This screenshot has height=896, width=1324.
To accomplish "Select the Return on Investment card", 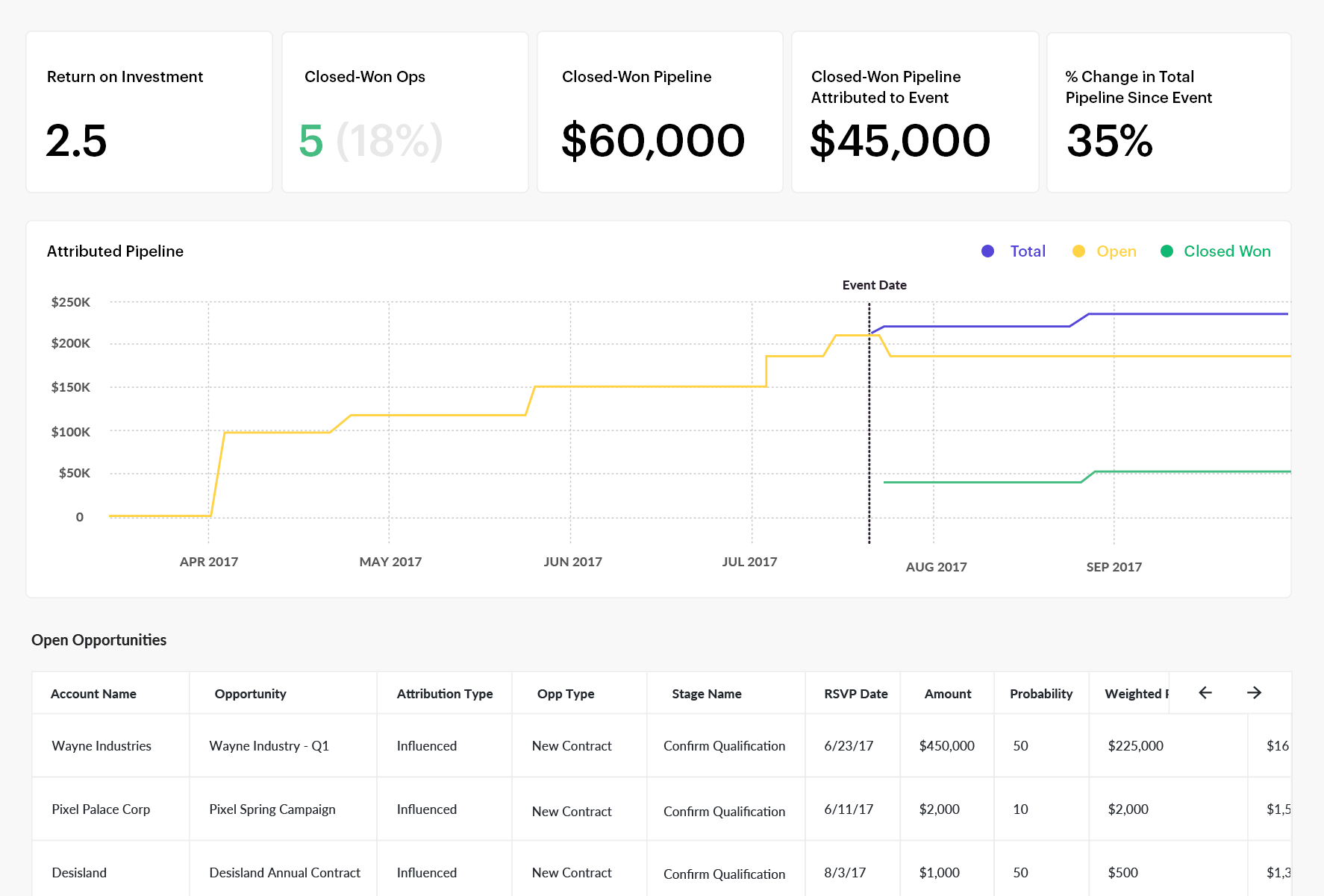I will [149, 112].
